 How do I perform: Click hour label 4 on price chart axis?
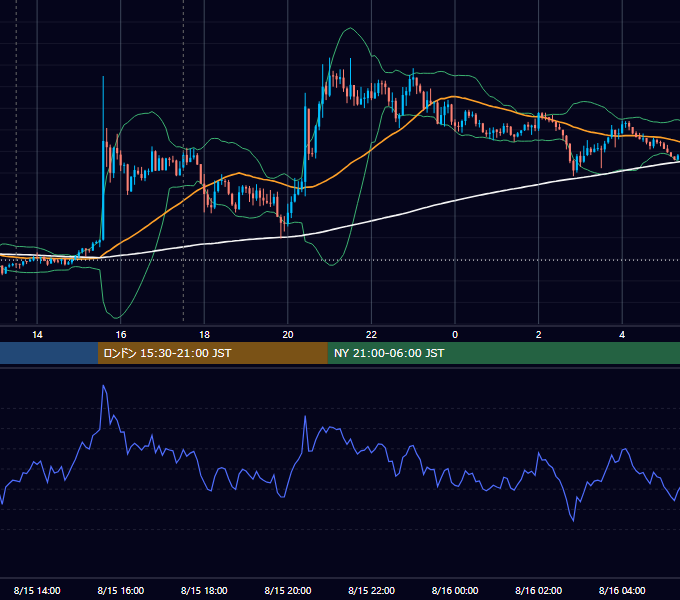click(622, 334)
